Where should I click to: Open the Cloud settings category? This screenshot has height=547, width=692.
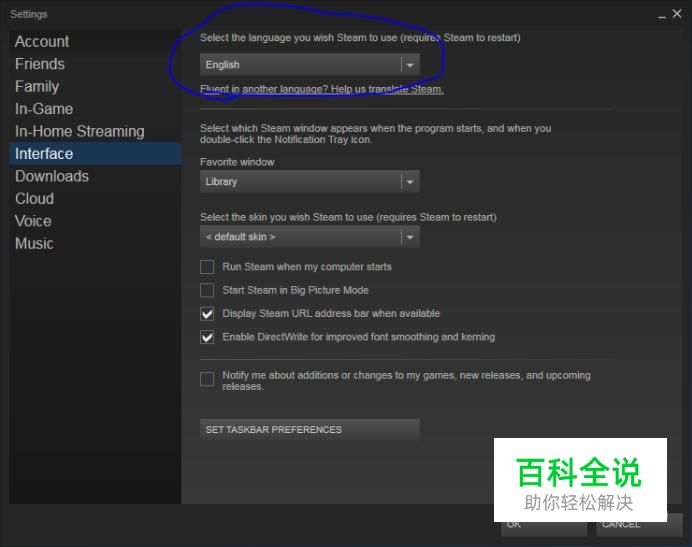tap(95, 199)
